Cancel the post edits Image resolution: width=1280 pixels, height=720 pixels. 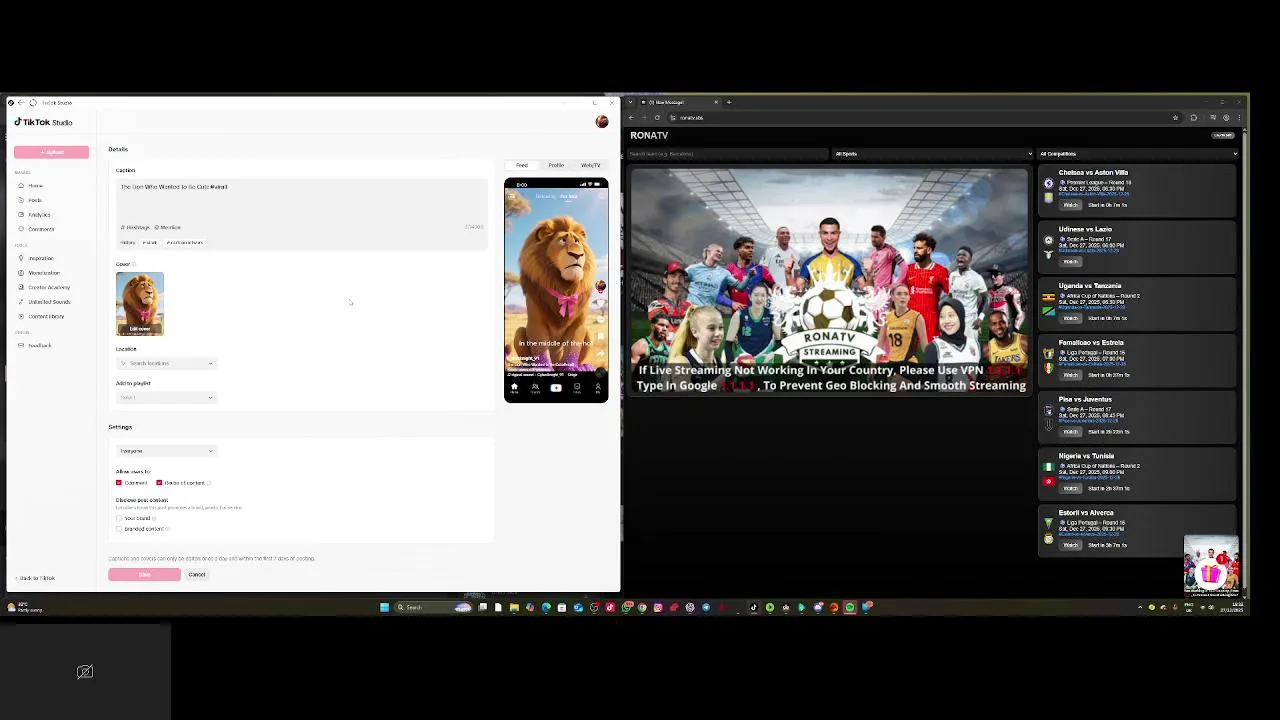click(197, 575)
